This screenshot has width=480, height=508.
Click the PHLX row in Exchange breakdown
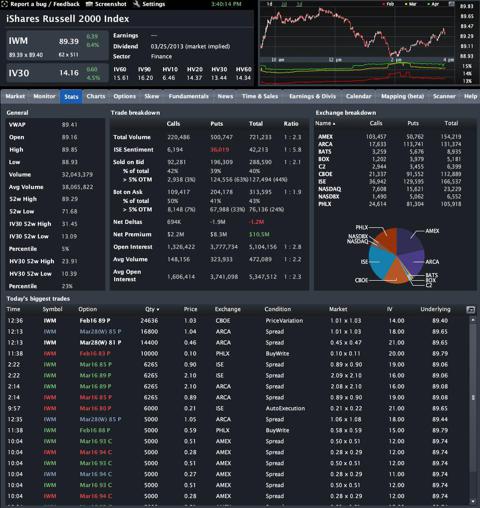click(389, 204)
